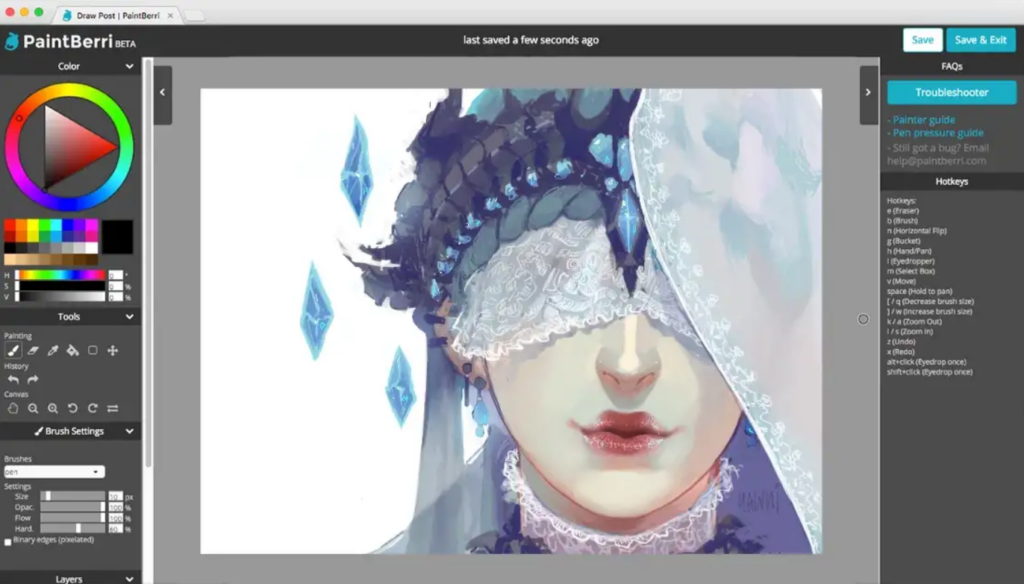The width and height of the screenshot is (1024, 584).
Task: Click the PaintBerri logo
Action: coord(70,42)
